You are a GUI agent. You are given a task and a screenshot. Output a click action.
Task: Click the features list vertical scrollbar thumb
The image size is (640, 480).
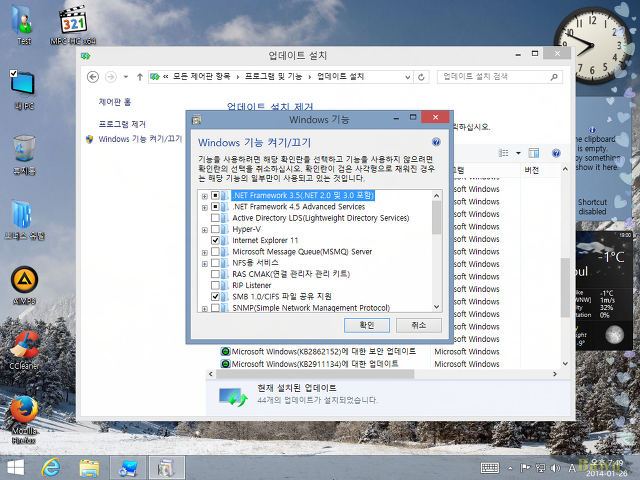436,218
